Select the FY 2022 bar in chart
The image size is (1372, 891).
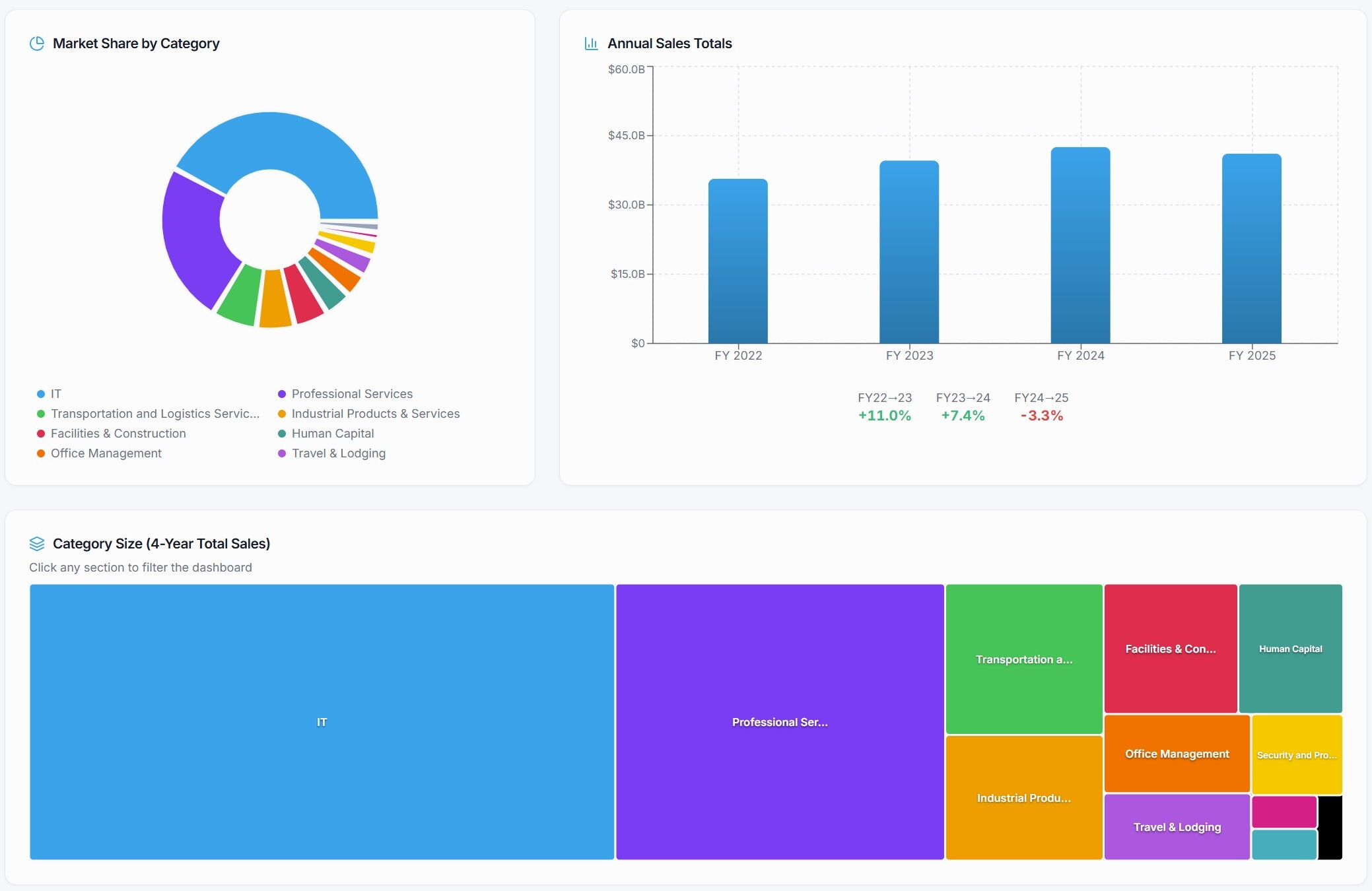(x=737, y=261)
